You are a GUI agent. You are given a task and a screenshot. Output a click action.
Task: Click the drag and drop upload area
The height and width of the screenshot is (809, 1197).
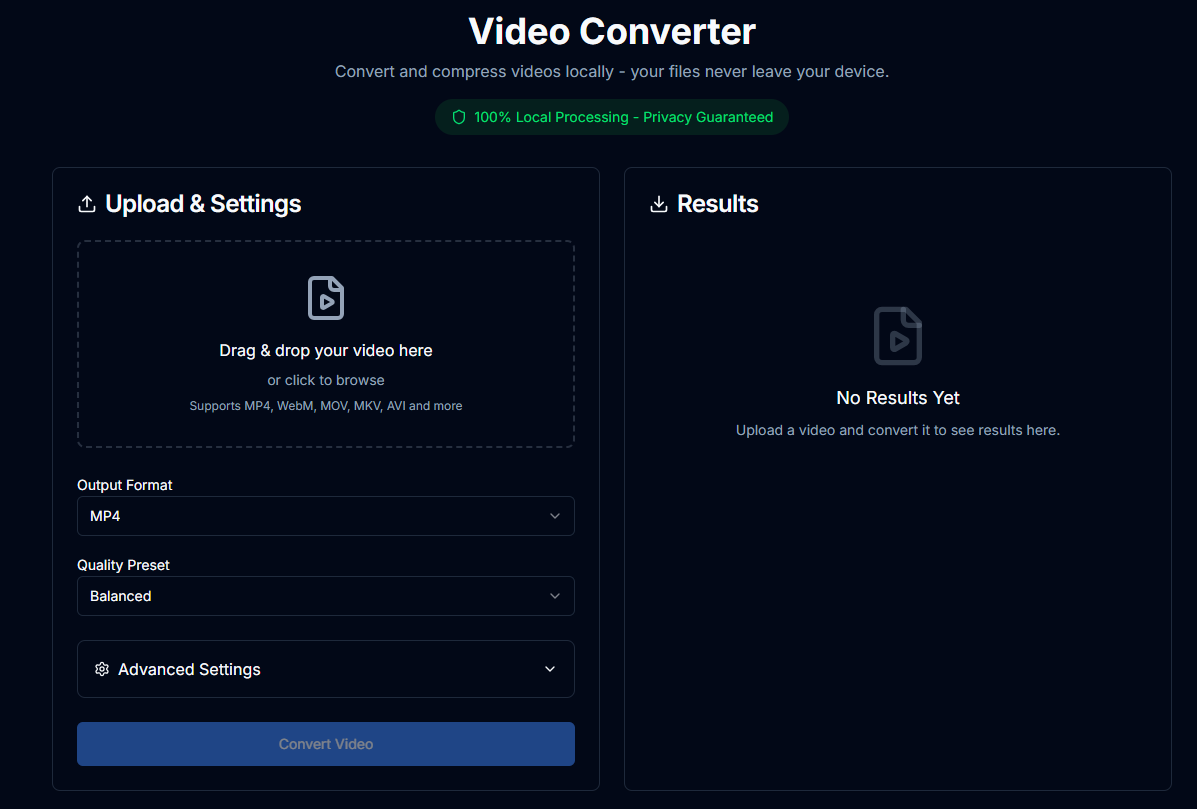click(326, 344)
